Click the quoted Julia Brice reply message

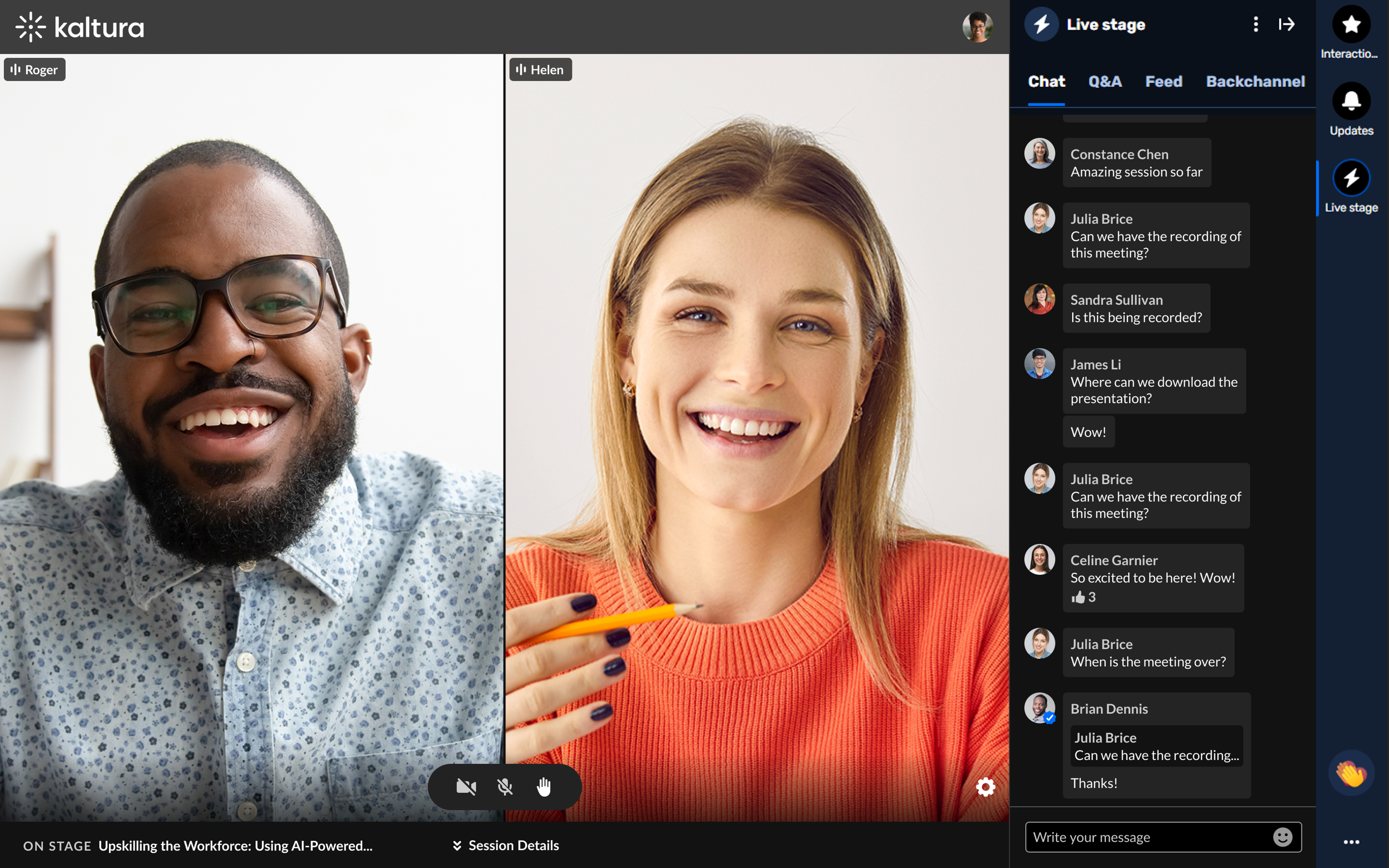(x=1156, y=746)
